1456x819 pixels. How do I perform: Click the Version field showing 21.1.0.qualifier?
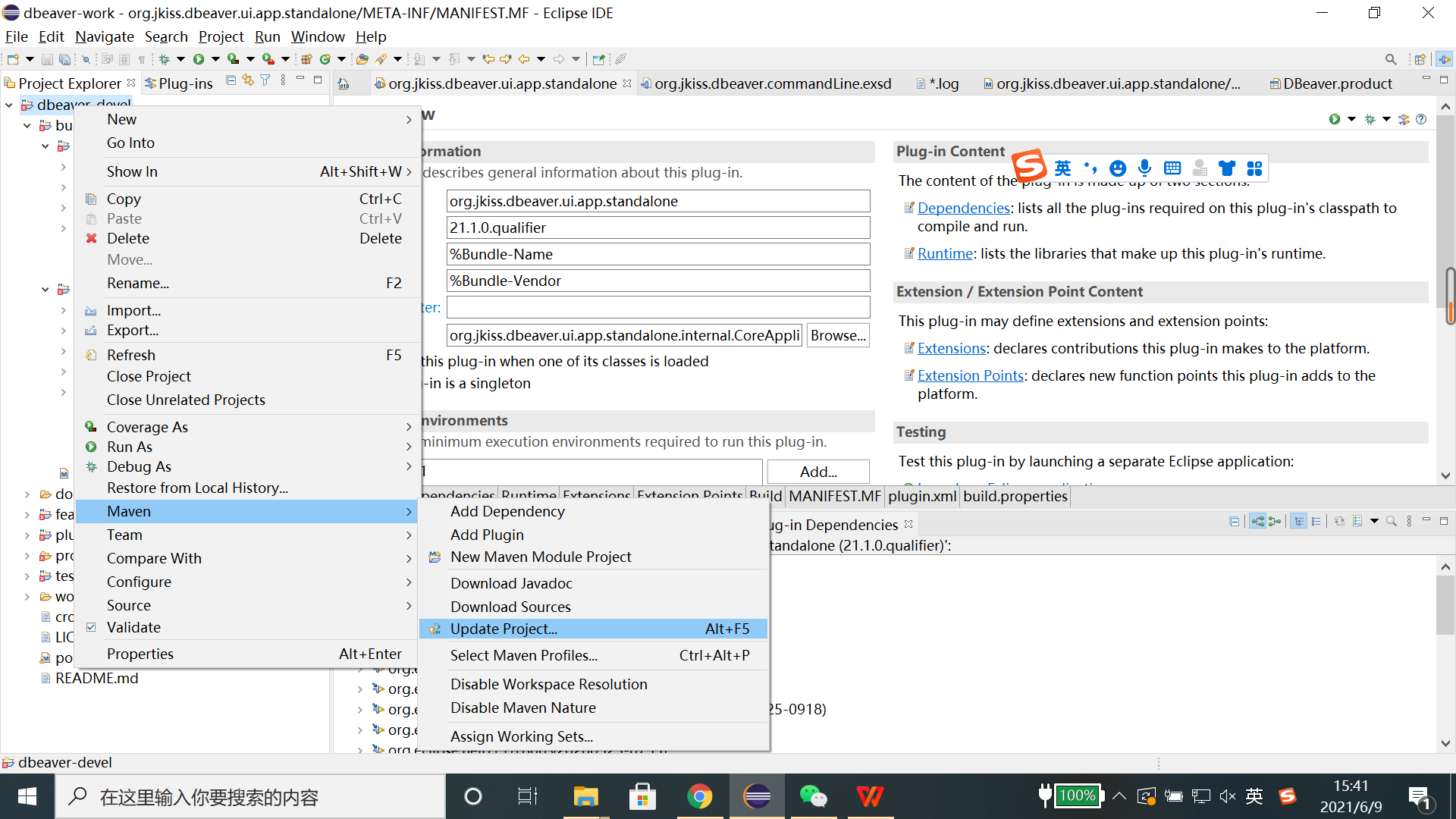[657, 227]
